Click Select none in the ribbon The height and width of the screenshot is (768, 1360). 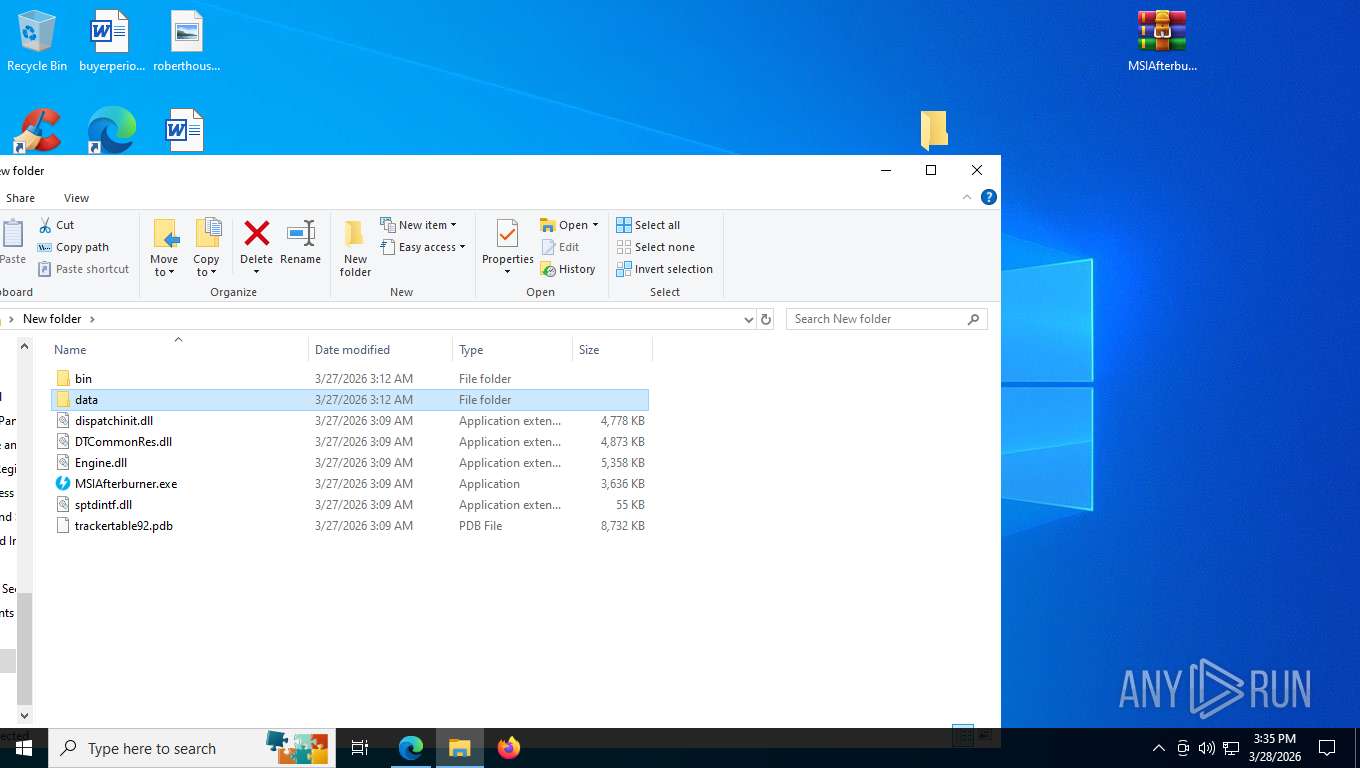[655, 247]
